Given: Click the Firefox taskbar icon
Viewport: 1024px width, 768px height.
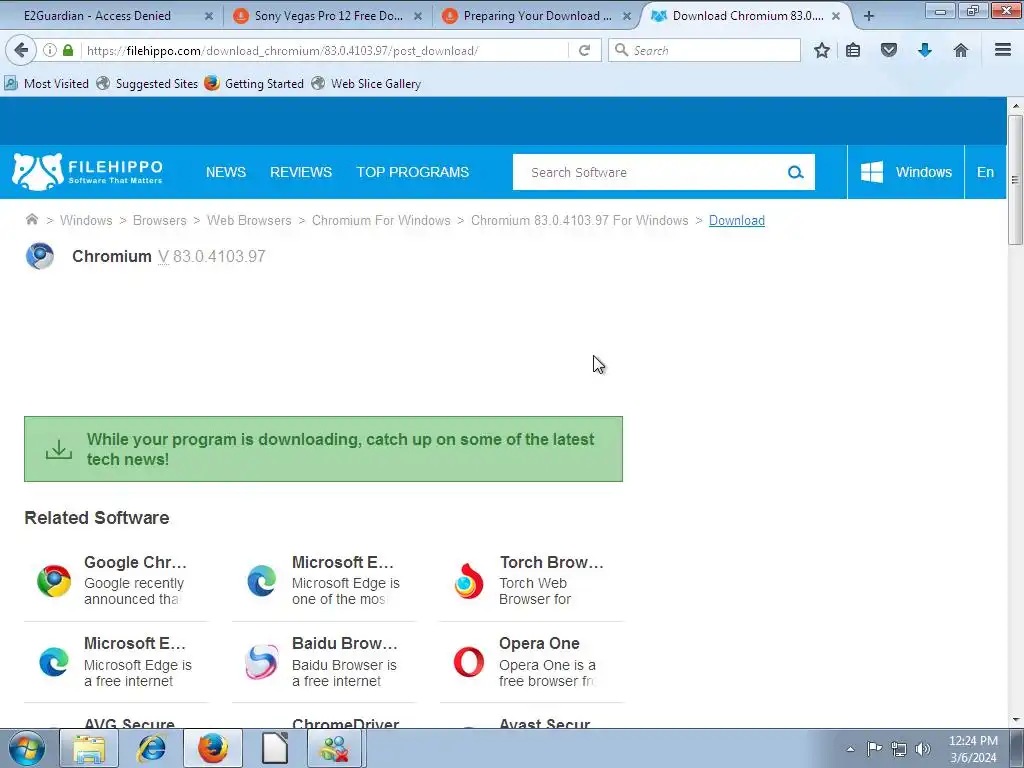Looking at the screenshot, I should (213, 748).
